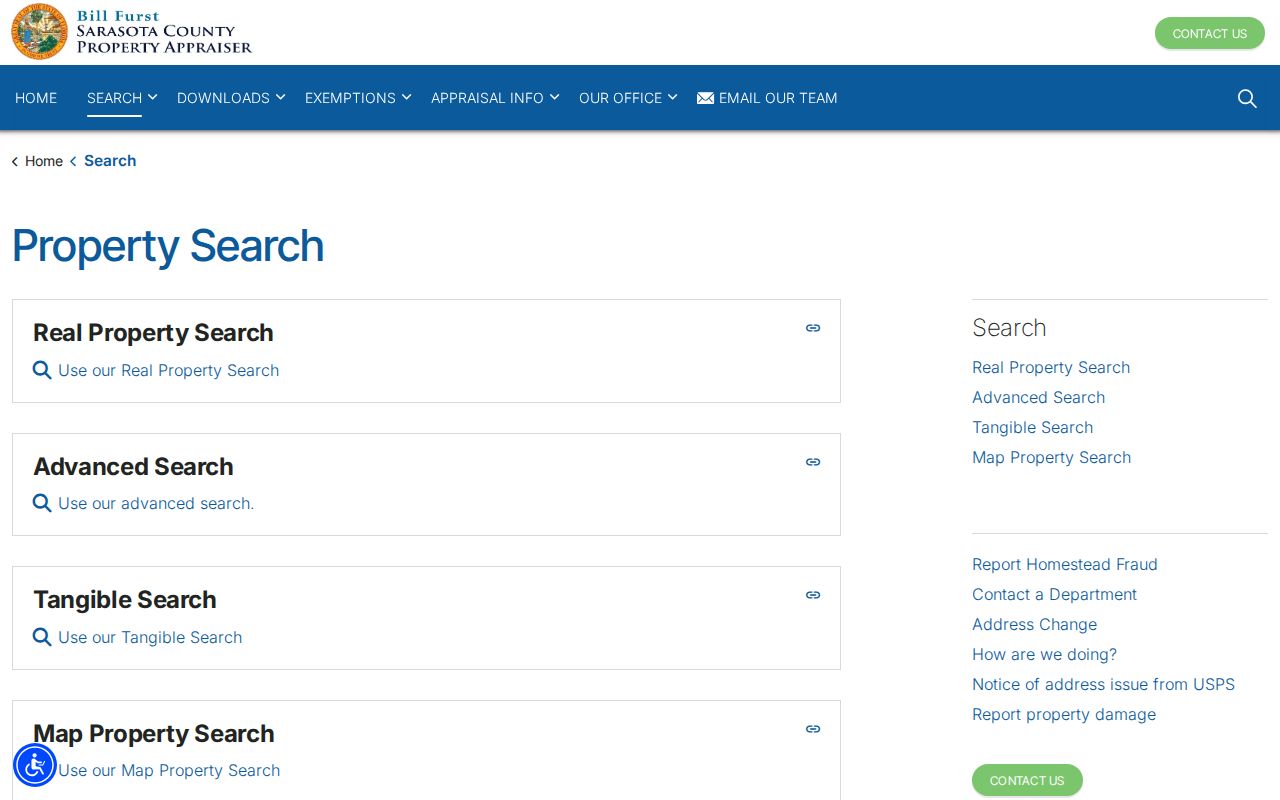Open Contact a Department link
Viewport: 1280px width, 800px height.
coord(1054,594)
